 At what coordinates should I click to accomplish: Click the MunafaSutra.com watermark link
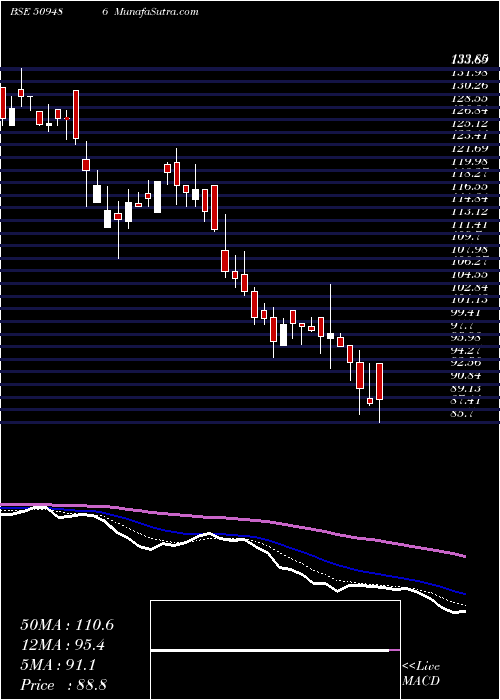[156, 12]
